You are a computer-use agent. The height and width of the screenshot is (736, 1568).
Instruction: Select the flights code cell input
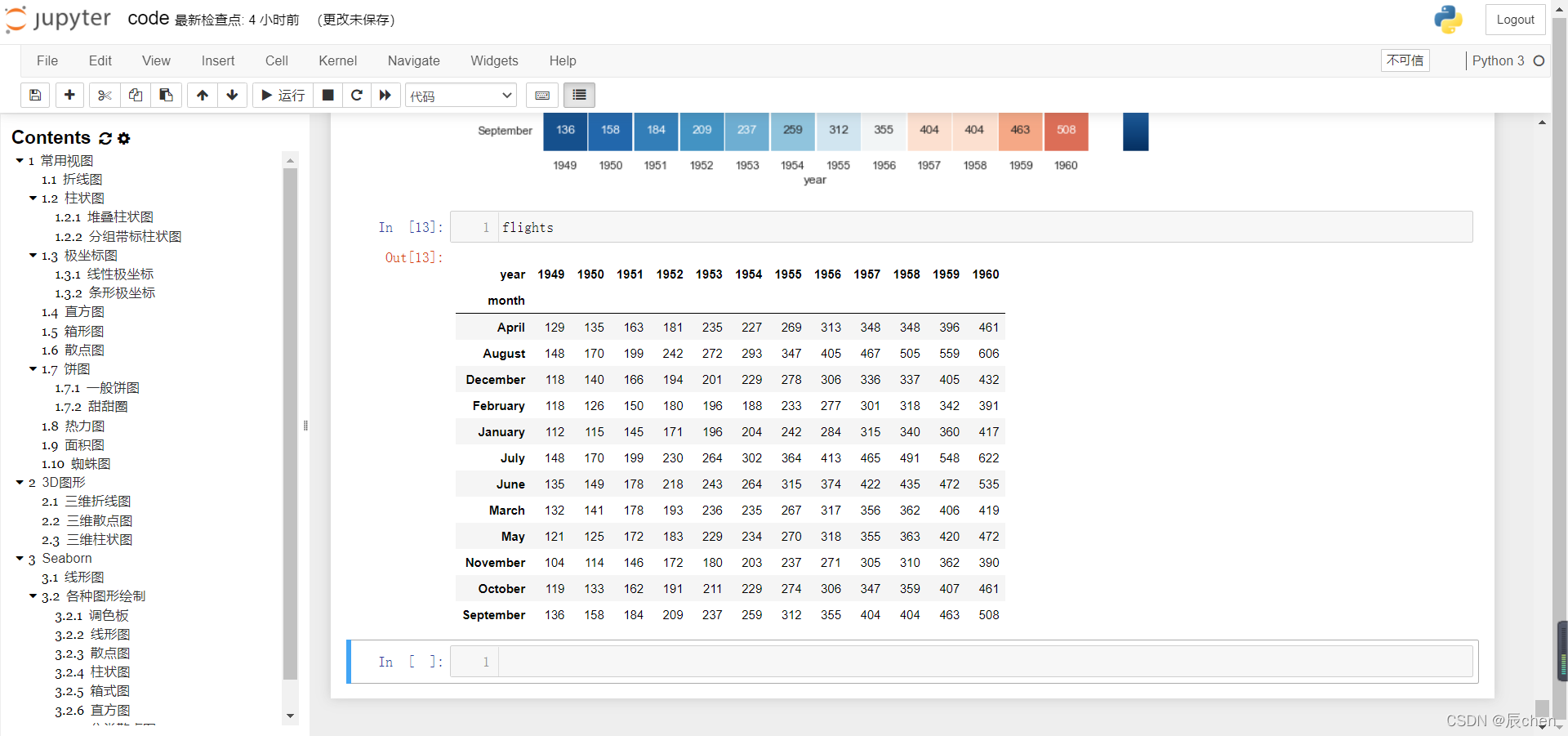pyautogui.click(x=985, y=227)
